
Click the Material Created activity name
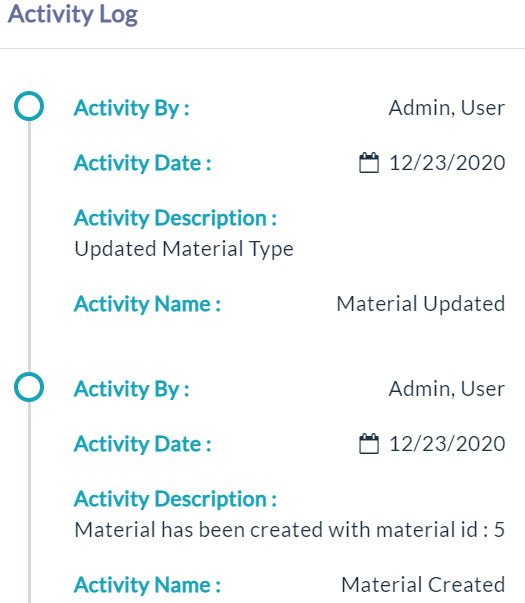(423, 585)
